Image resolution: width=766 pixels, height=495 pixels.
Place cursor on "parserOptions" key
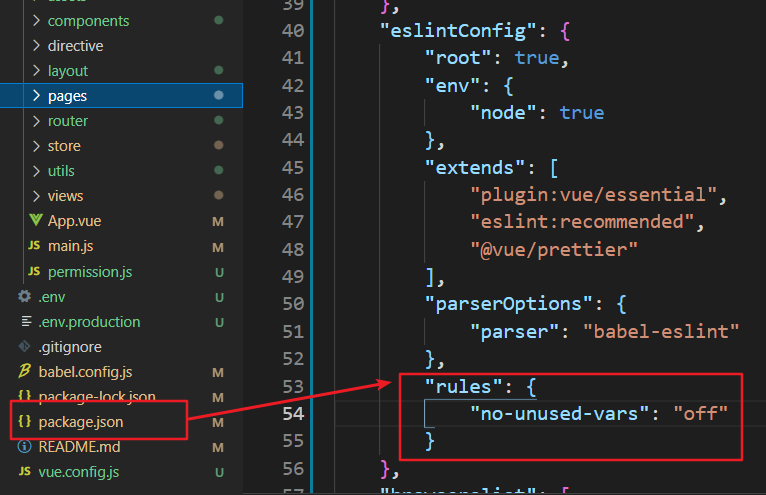(x=509, y=304)
